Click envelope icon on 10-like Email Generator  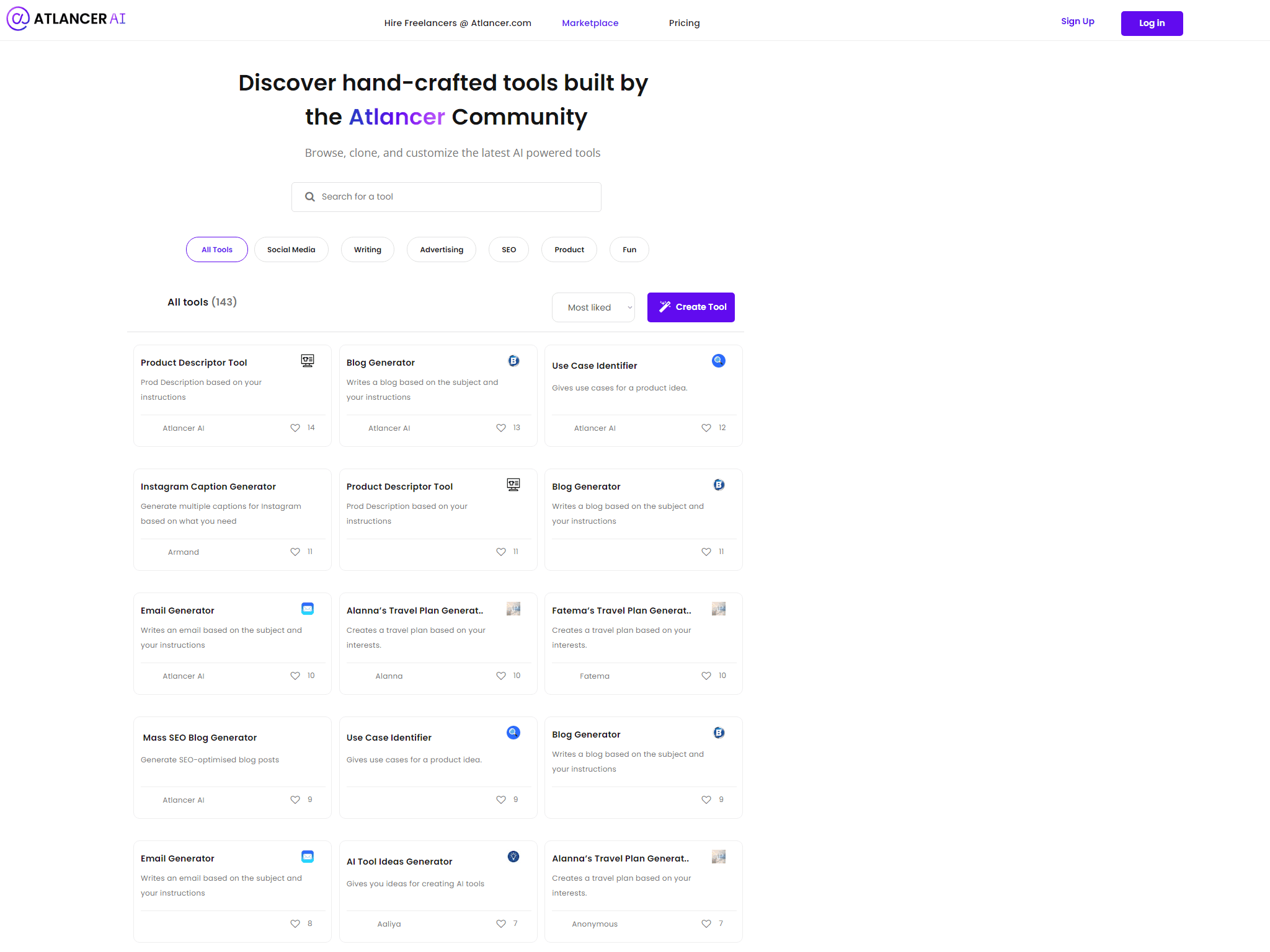(308, 609)
